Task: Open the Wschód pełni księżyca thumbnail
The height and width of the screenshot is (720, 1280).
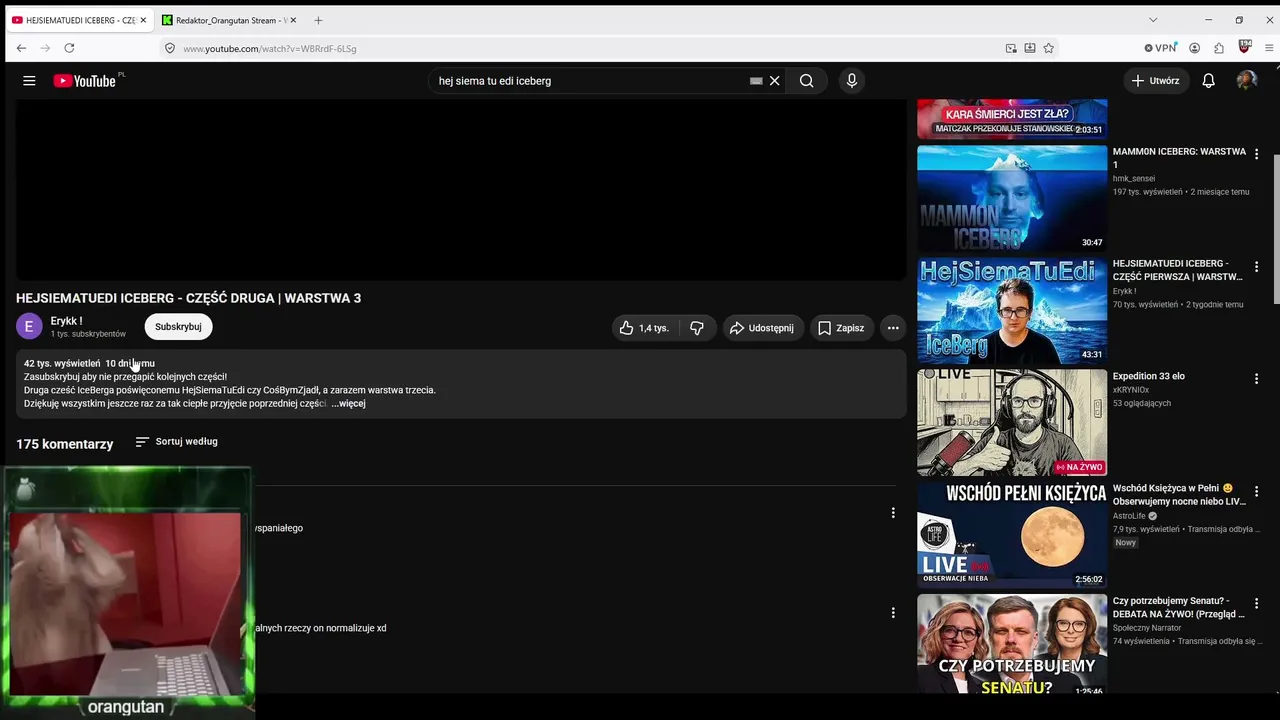Action: 1012,535
